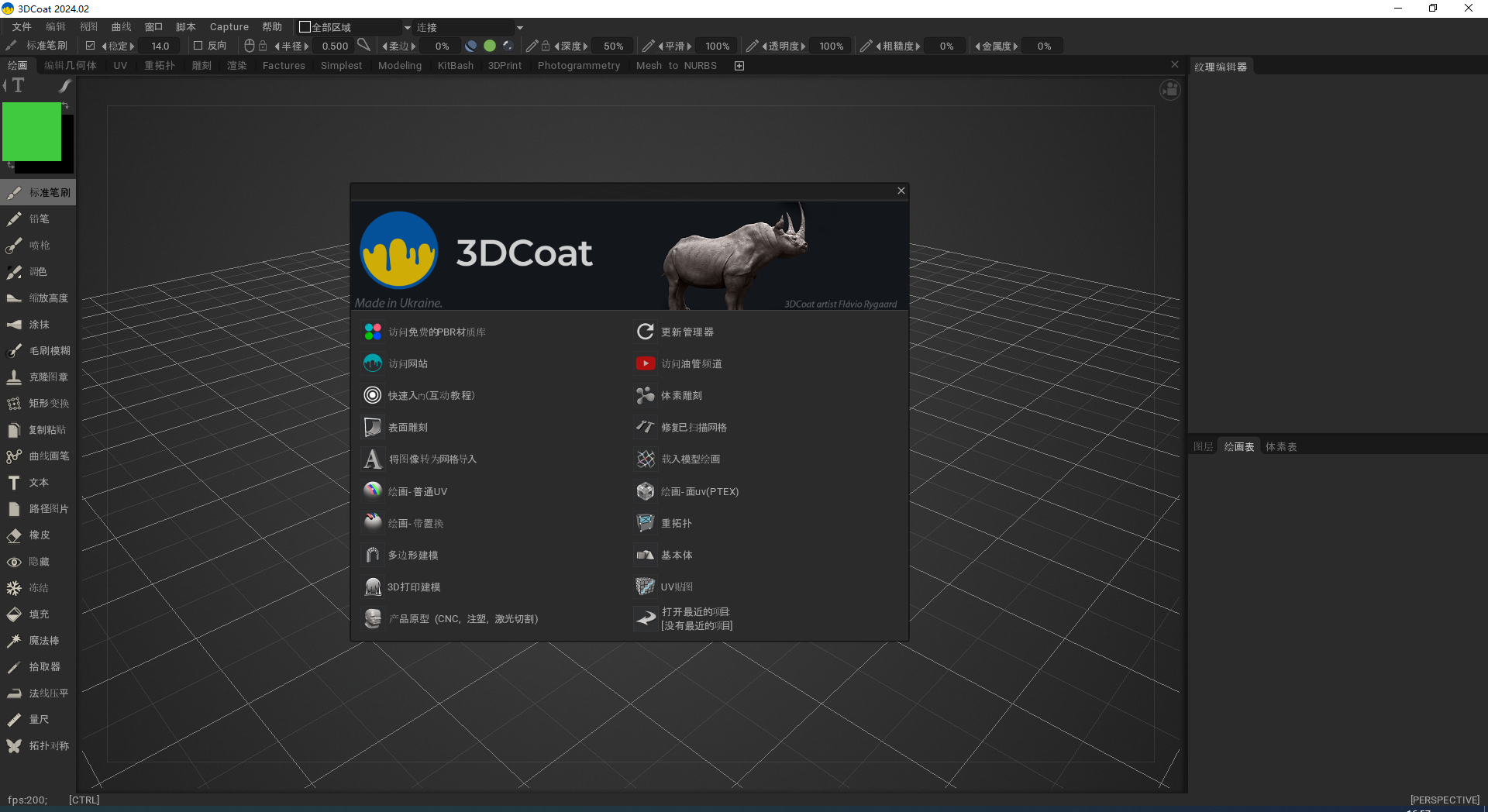The height and width of the screenshot is (812, 1488).
Task: Click the + to add a workspace tab
Action: [x=739, y=65]
